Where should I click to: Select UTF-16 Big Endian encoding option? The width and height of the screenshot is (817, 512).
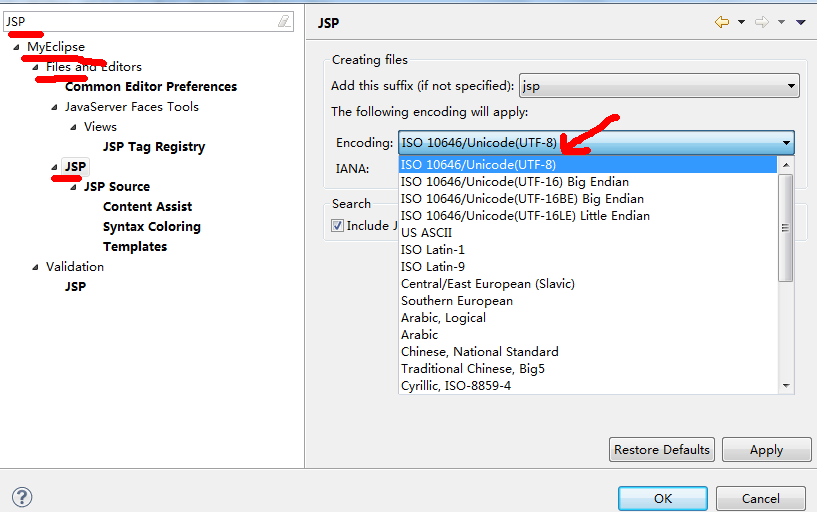point(514,182)
